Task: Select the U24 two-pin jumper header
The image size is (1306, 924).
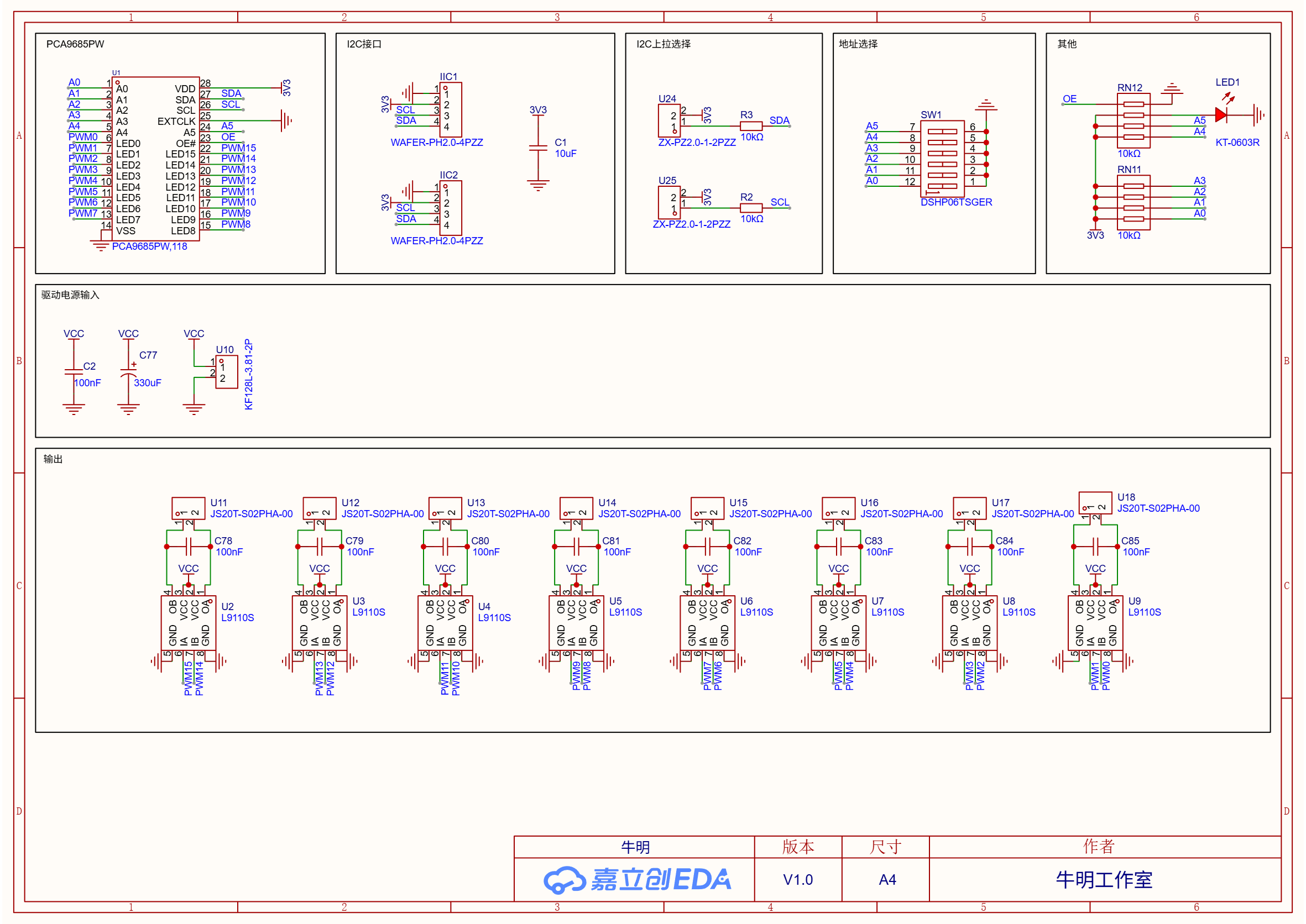Action: pyautogui.click(x=670, y=120)
